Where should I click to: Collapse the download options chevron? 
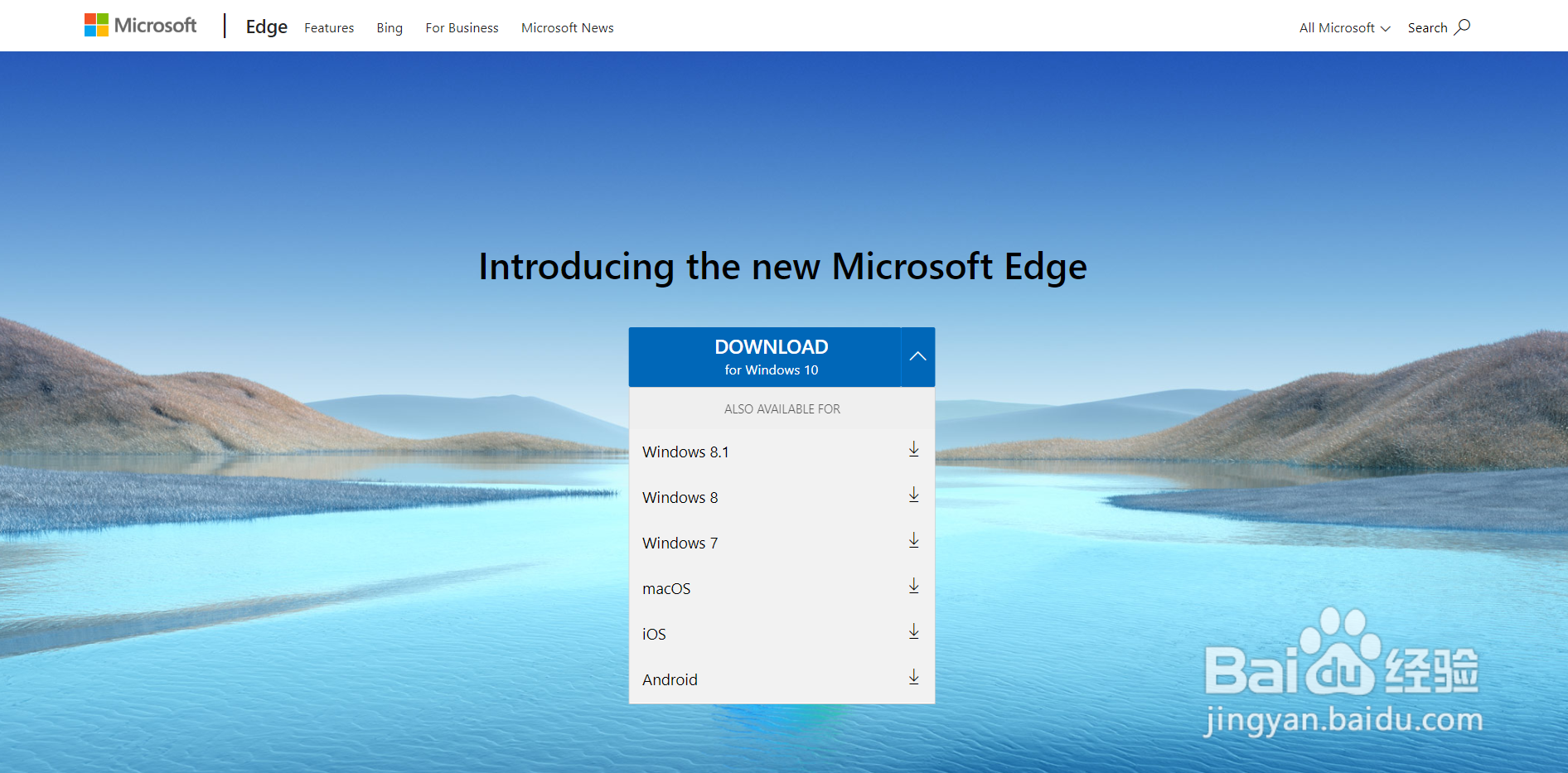[918, 357]
